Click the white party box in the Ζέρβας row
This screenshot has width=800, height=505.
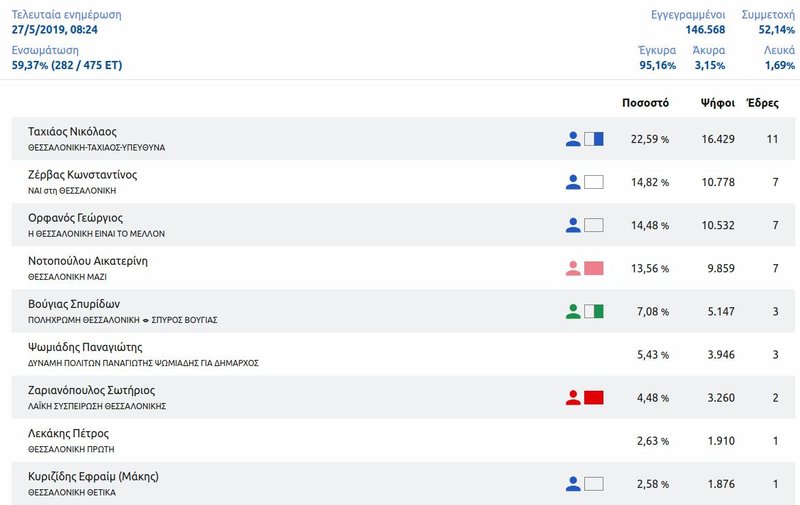coord(594,182)
